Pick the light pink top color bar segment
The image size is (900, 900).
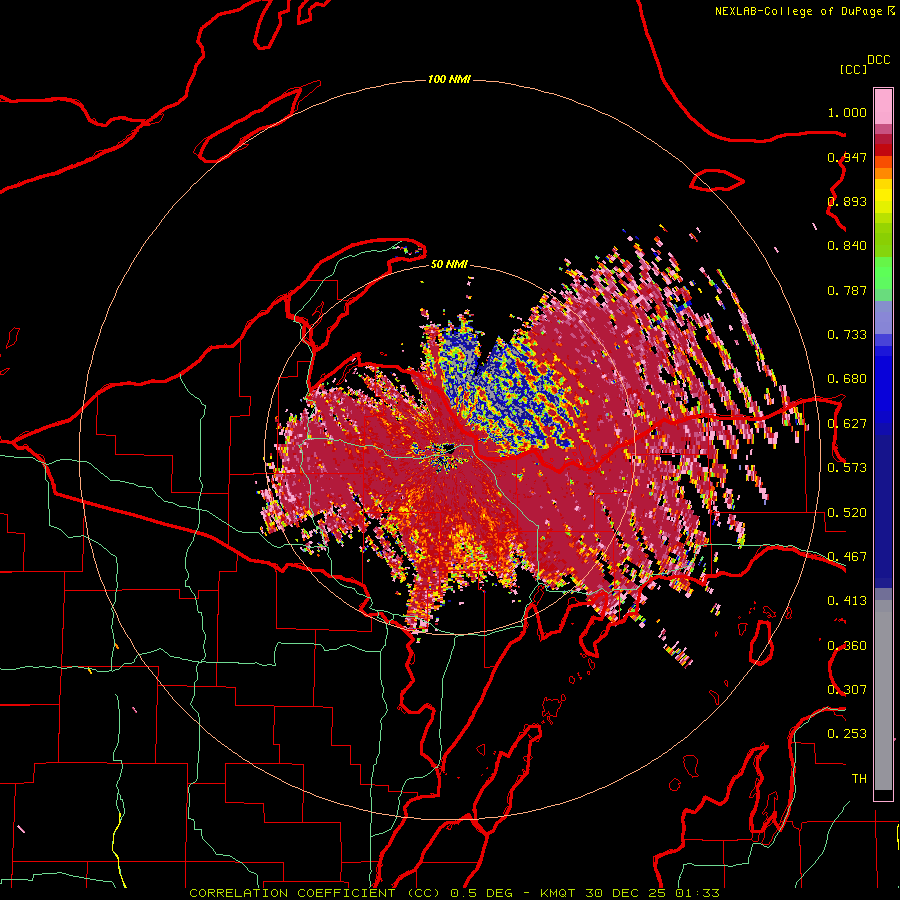[883, 107]
